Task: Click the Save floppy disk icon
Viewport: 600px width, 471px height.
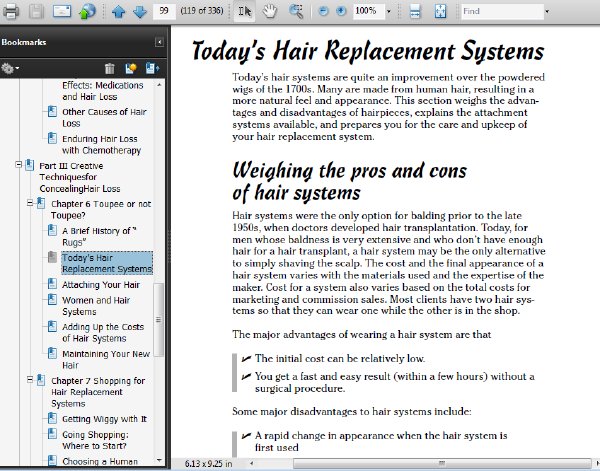Action: coord(36,11)
